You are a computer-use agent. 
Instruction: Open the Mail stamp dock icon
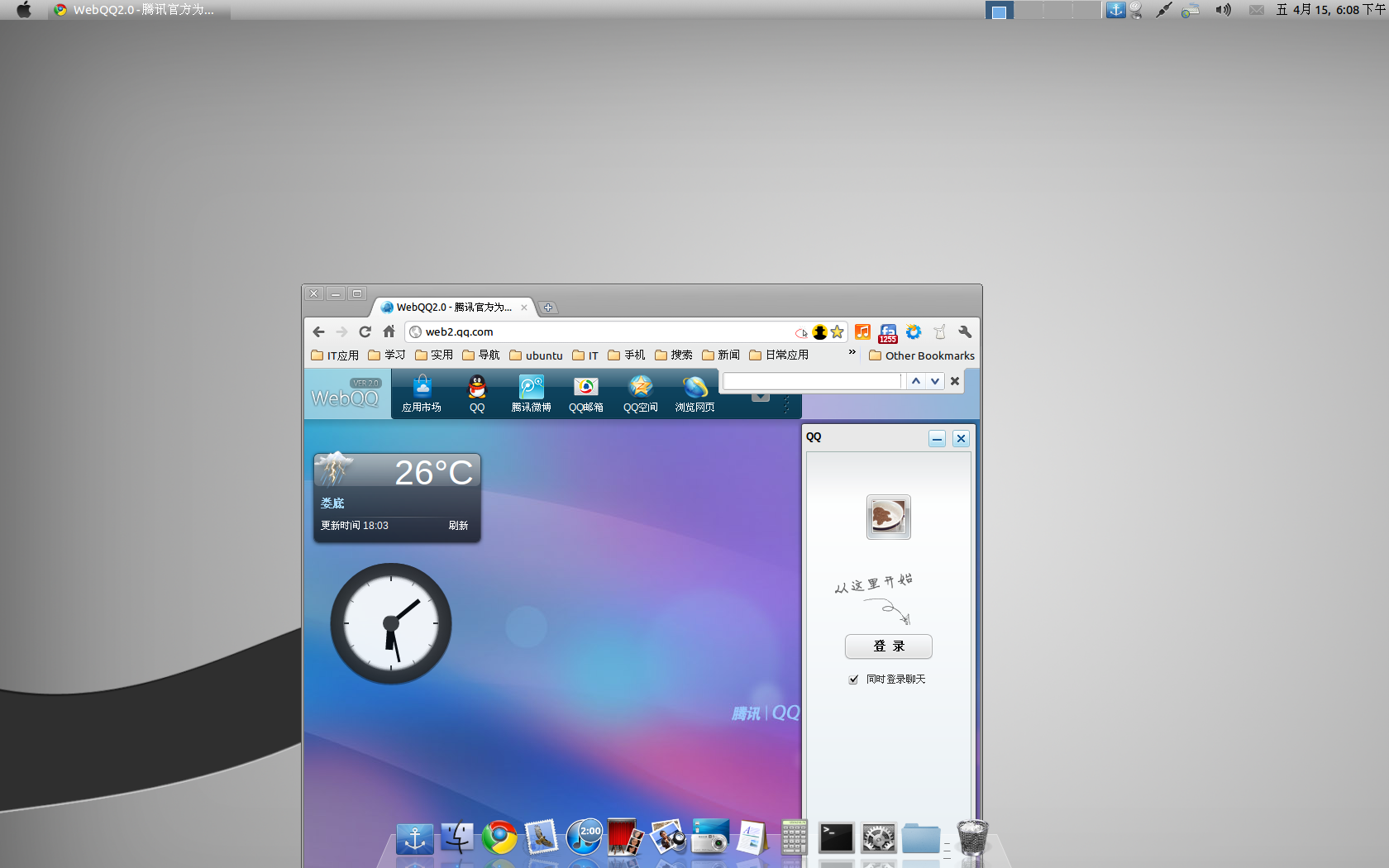[x=542, y=837]
